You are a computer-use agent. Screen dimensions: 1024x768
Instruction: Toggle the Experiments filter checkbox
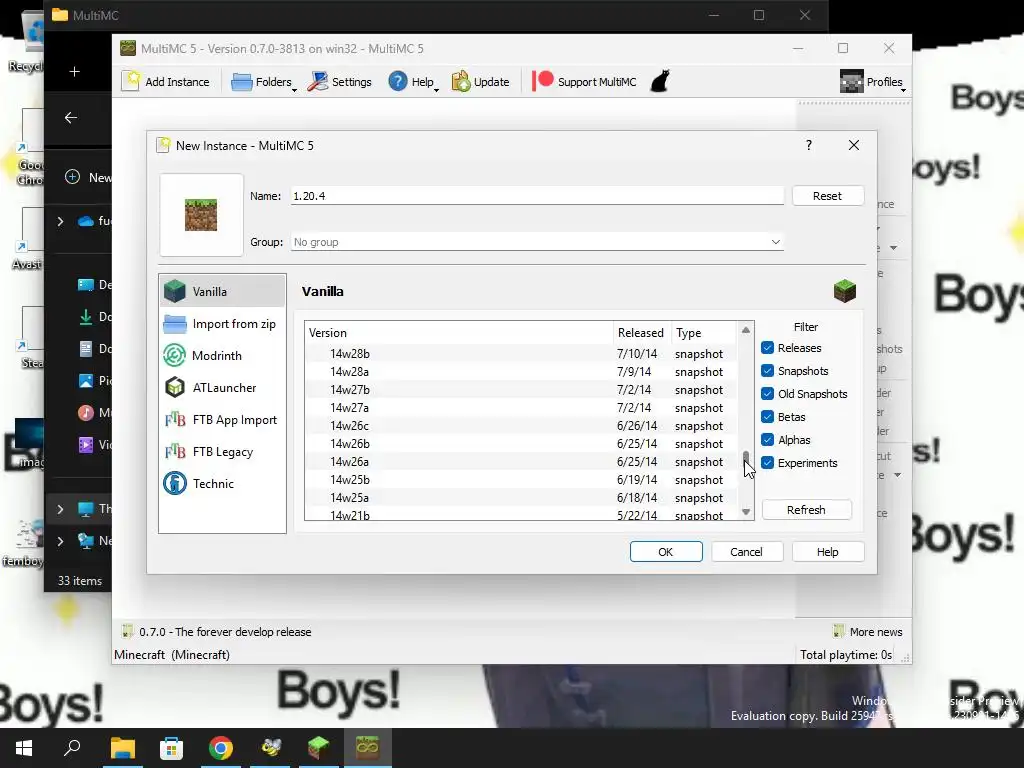[x=767, y=463]
